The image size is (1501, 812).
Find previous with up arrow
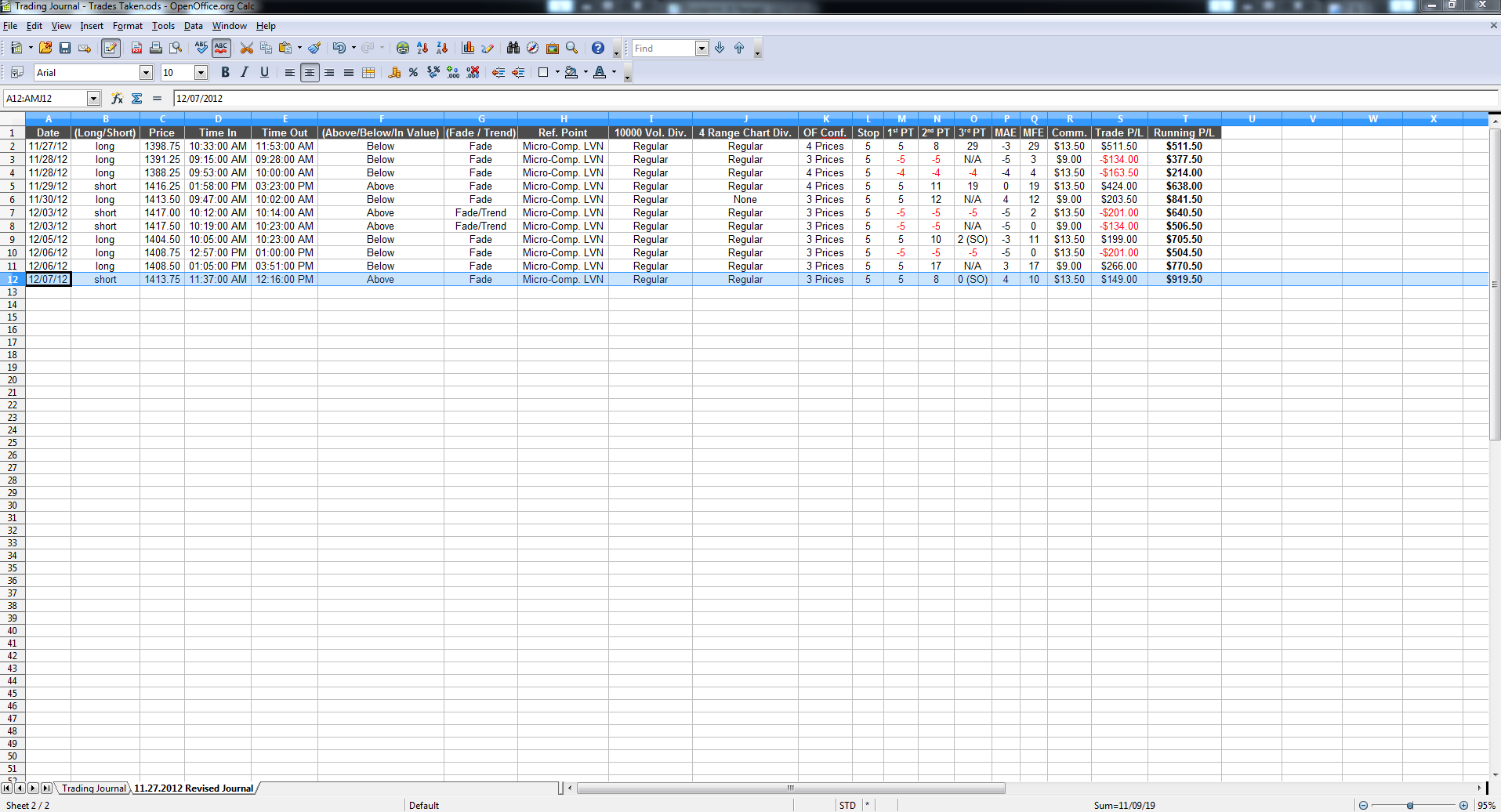(x=739, y=48)
